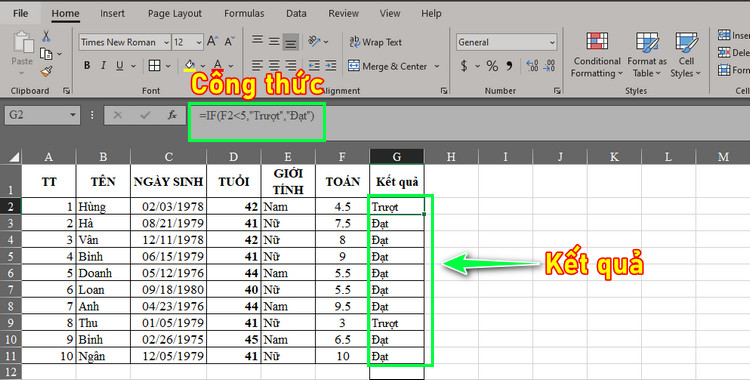This screenshot has height=380, width=750.
Task: Decrease indent icon
Action: click(314, 66)
